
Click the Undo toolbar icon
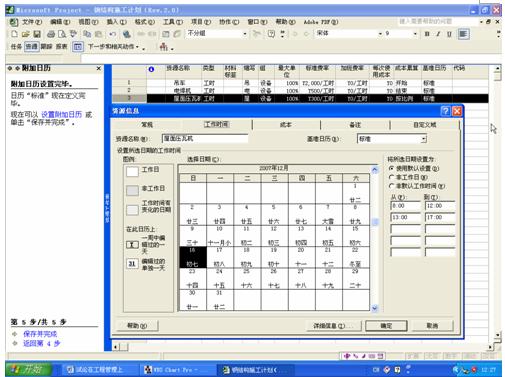[x=113, y=34]
